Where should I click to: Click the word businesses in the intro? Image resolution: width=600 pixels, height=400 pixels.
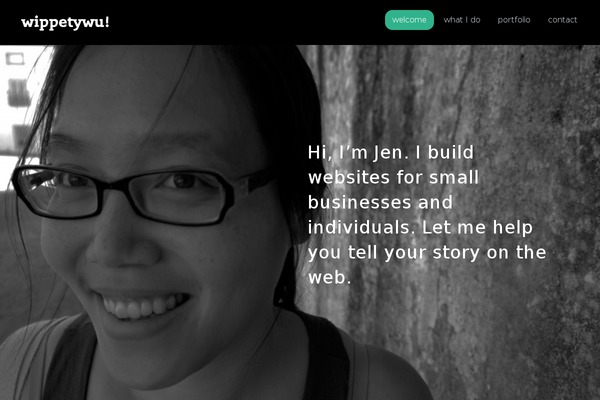point(359,202)
